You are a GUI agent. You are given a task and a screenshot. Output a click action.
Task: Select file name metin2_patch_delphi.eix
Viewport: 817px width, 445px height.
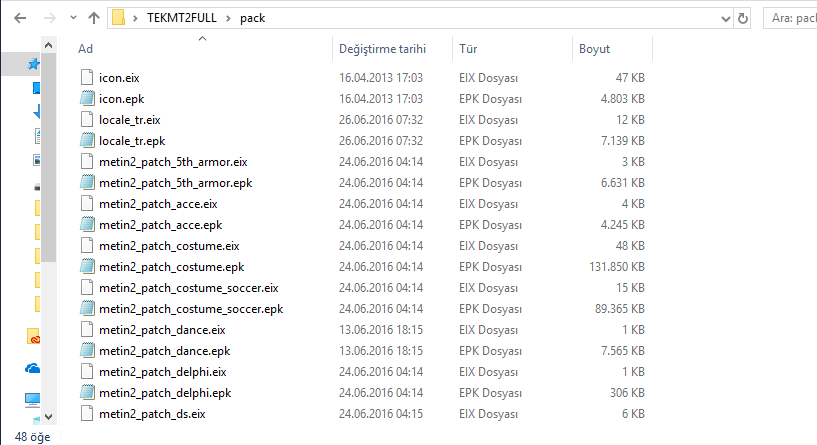pyautogui.click(x=163, y=372)
